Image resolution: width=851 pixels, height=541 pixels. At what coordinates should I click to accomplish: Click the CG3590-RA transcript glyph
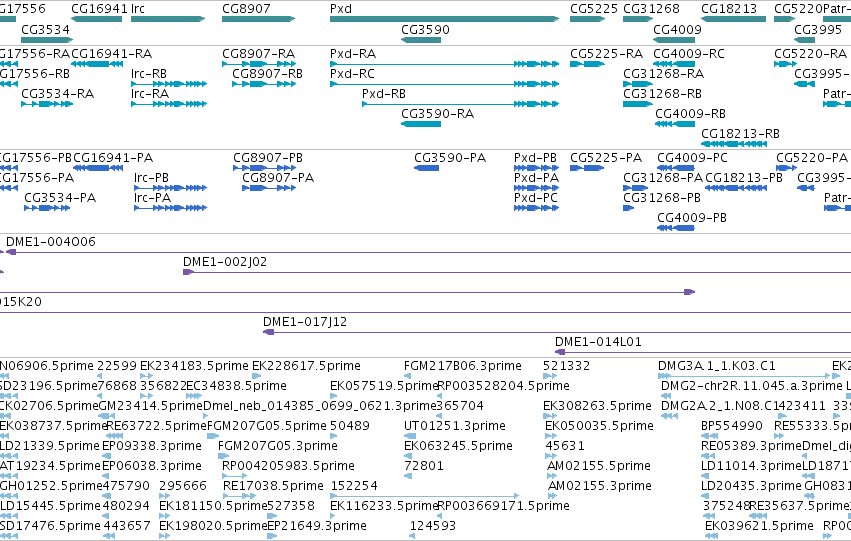tap(421, 124)
